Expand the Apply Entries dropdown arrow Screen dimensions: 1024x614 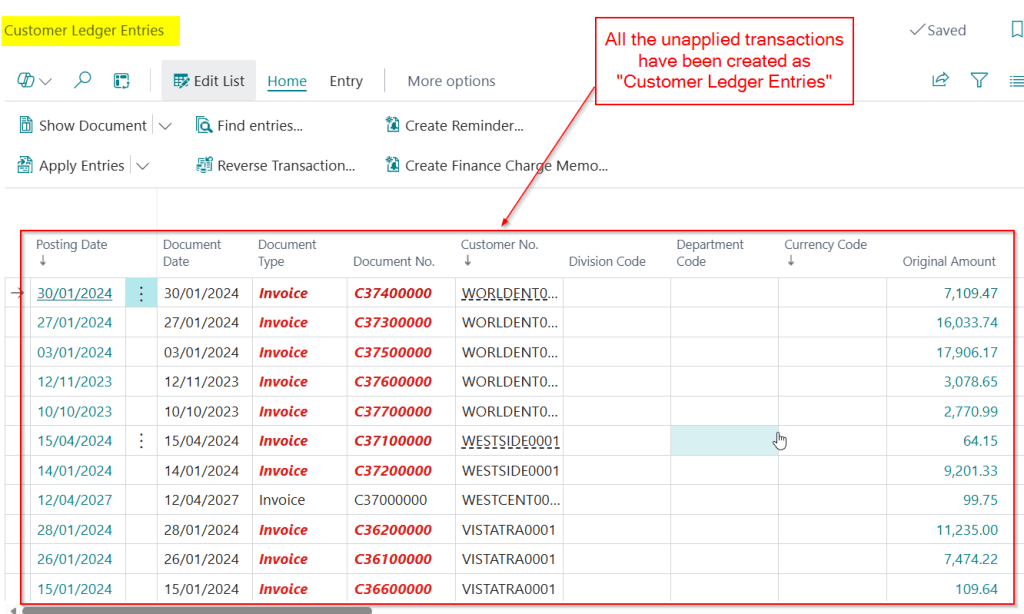(142, 166)
